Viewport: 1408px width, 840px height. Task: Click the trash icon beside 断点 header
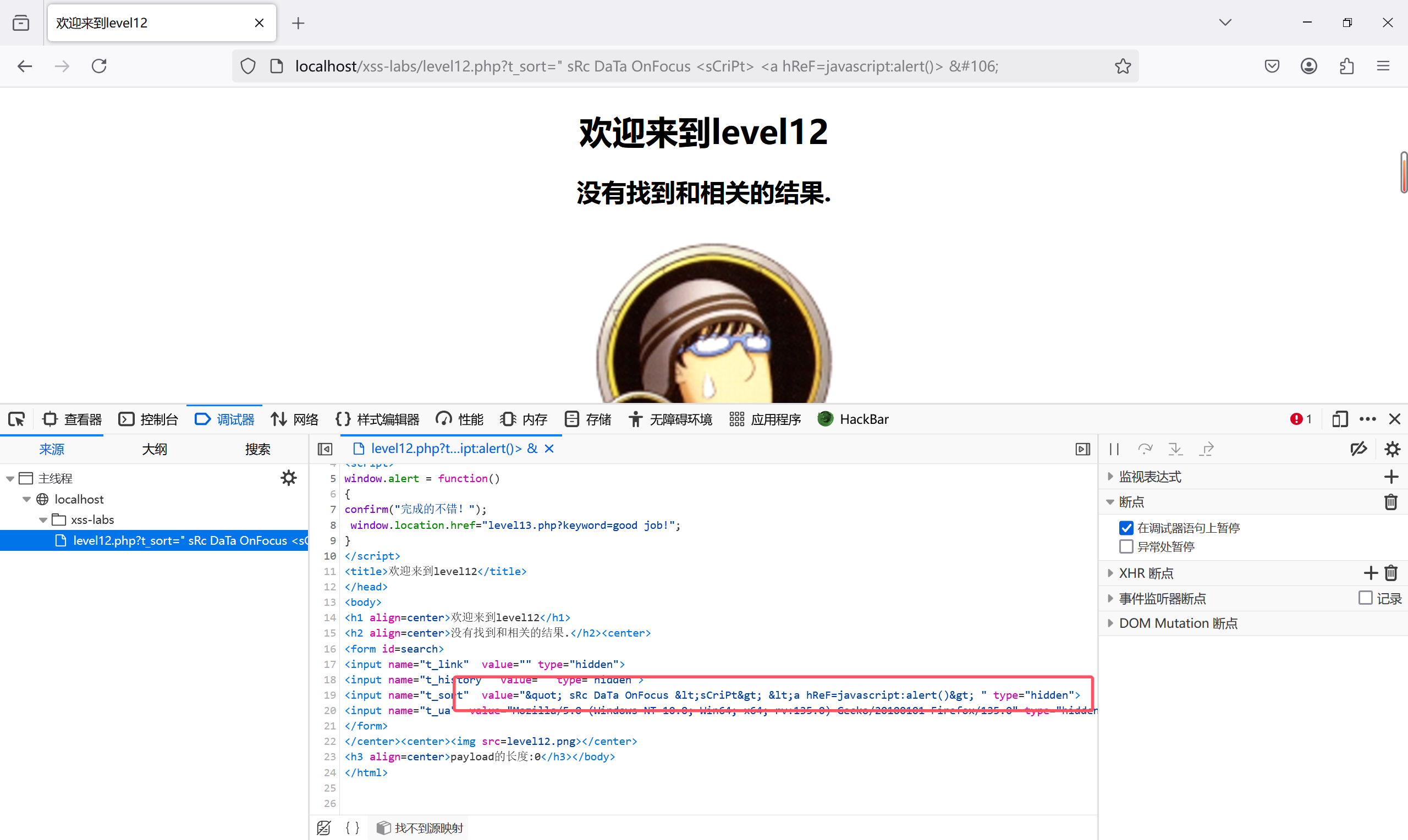(x=1391, y=502)
